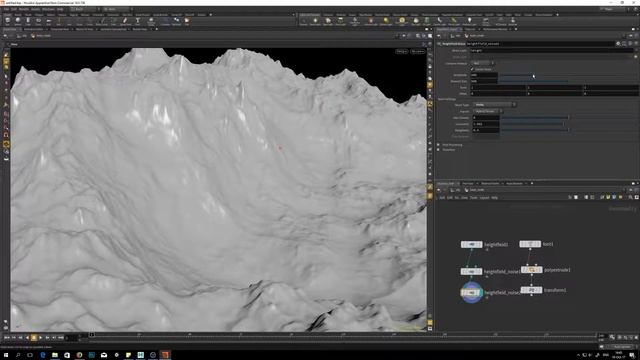Screen dimensions: 640x360
Task: Open Microsoft Edge from the taskbar
Action: coord(42,355)
